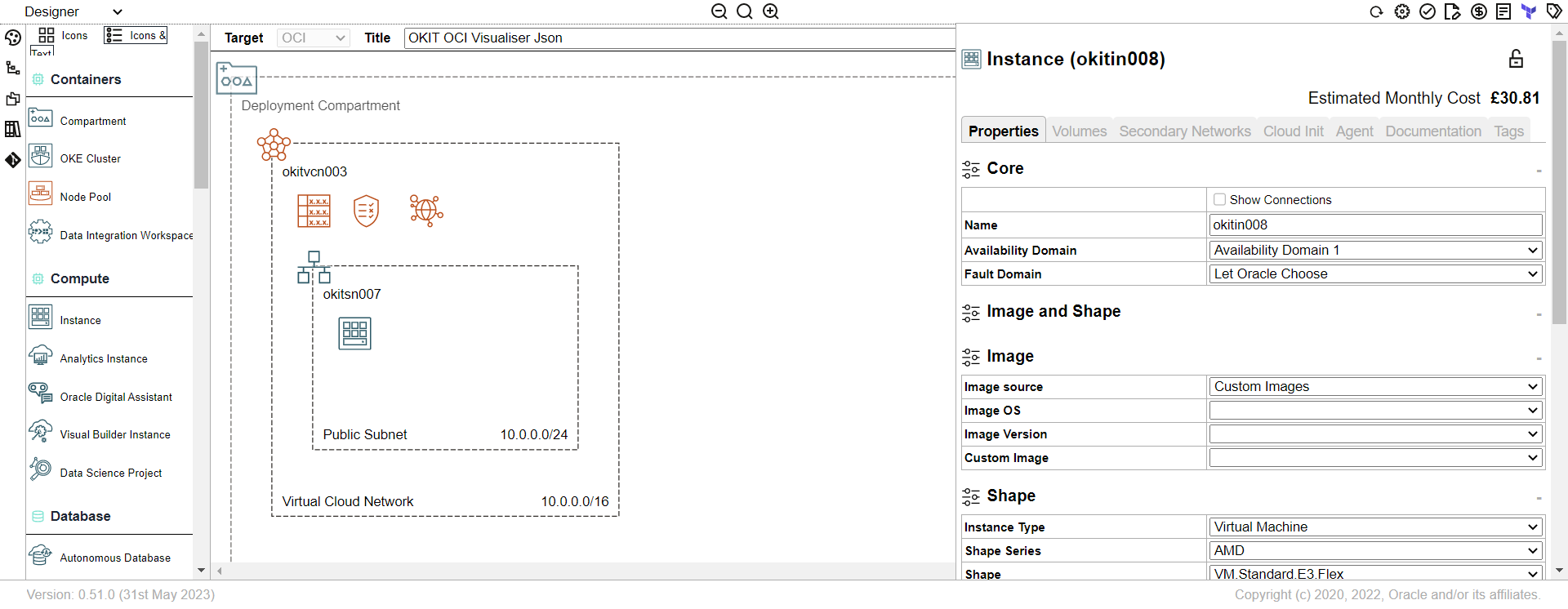This screenshot has height=609, width=1568.
Task: Click the Title field OKIT OCI Visualiser Json
Action: (679, 38)
